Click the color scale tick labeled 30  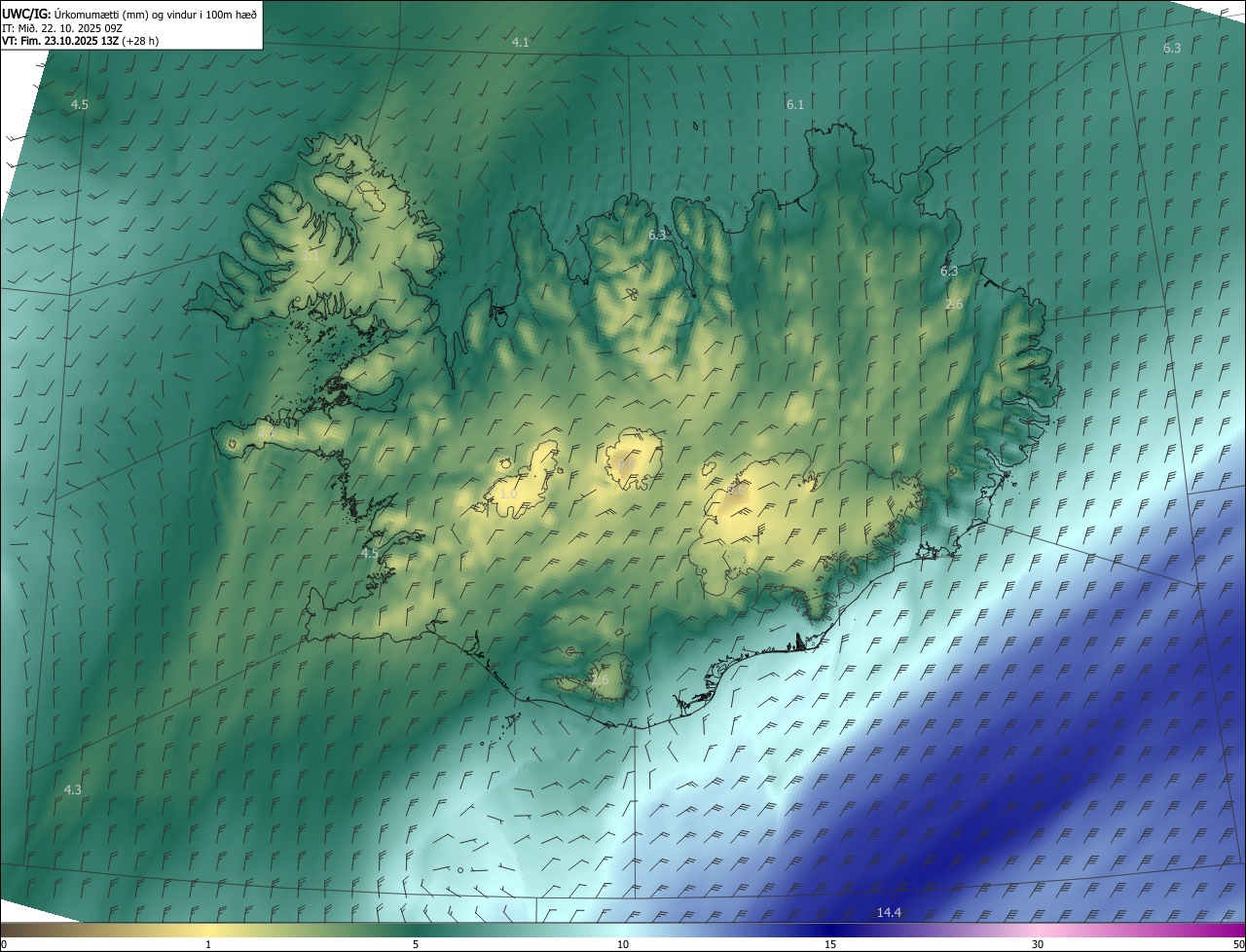[1038, 944]
